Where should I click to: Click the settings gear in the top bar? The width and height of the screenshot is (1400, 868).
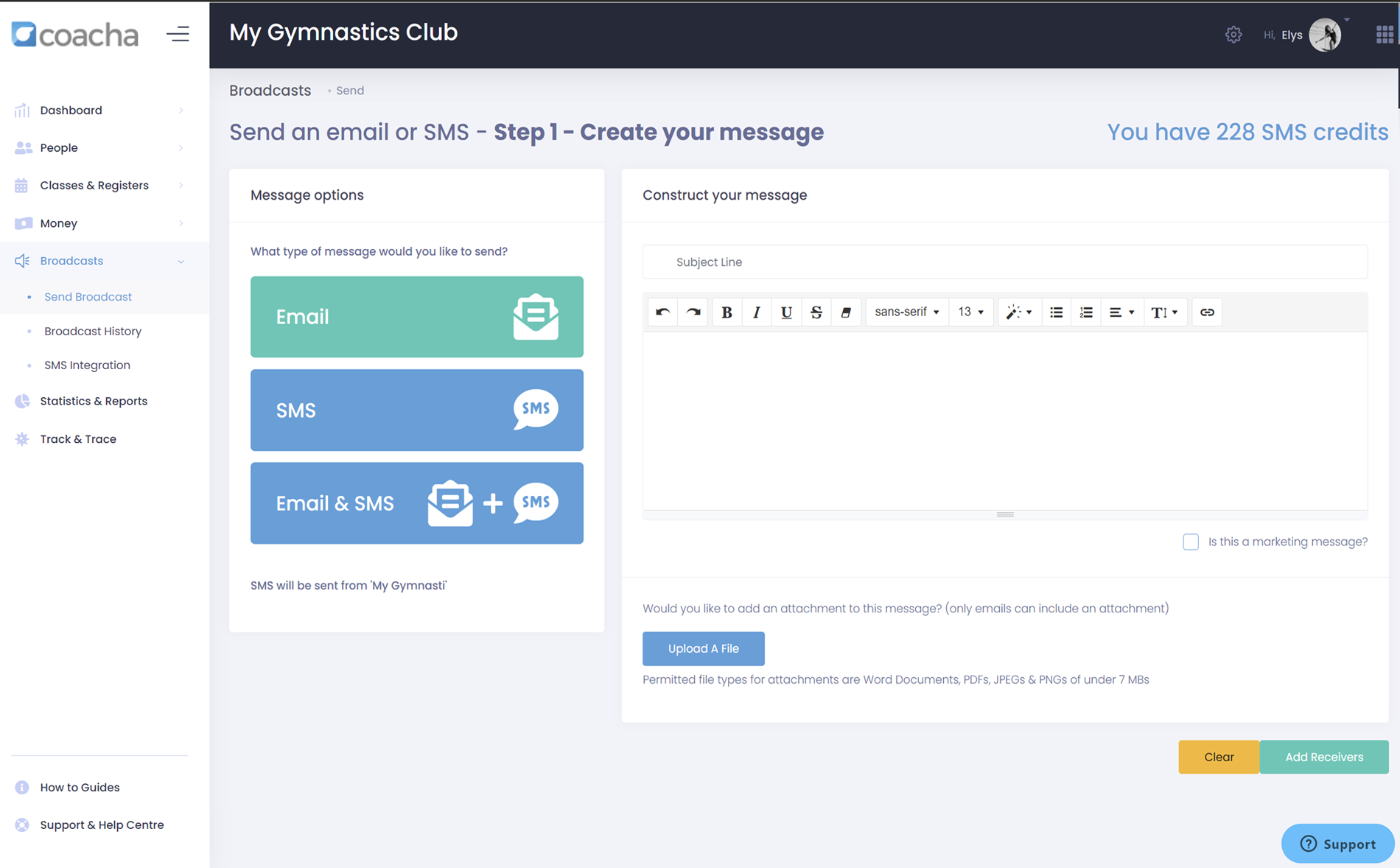(1233, 34)
